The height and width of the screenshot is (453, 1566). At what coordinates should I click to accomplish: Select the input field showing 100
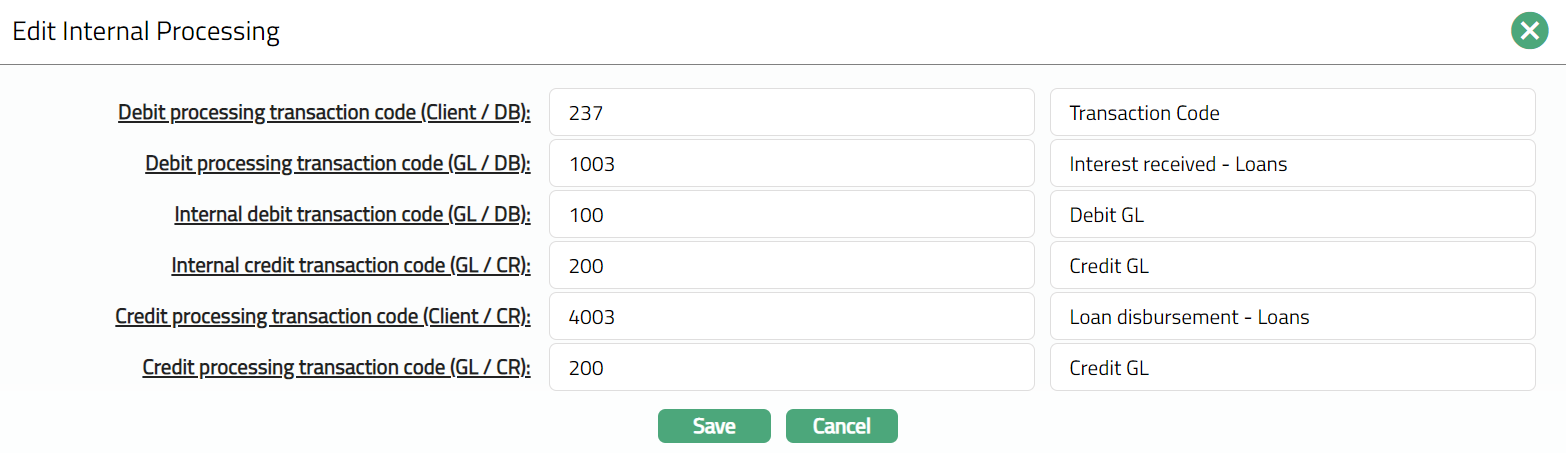(791, 214)
